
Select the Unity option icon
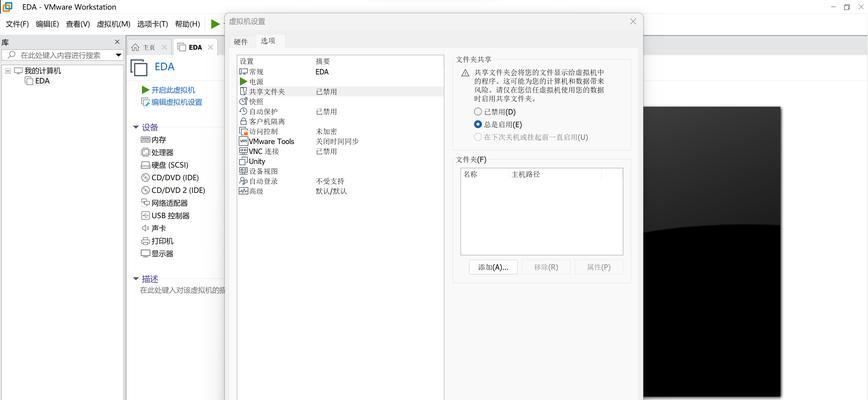tap(243, 161)
